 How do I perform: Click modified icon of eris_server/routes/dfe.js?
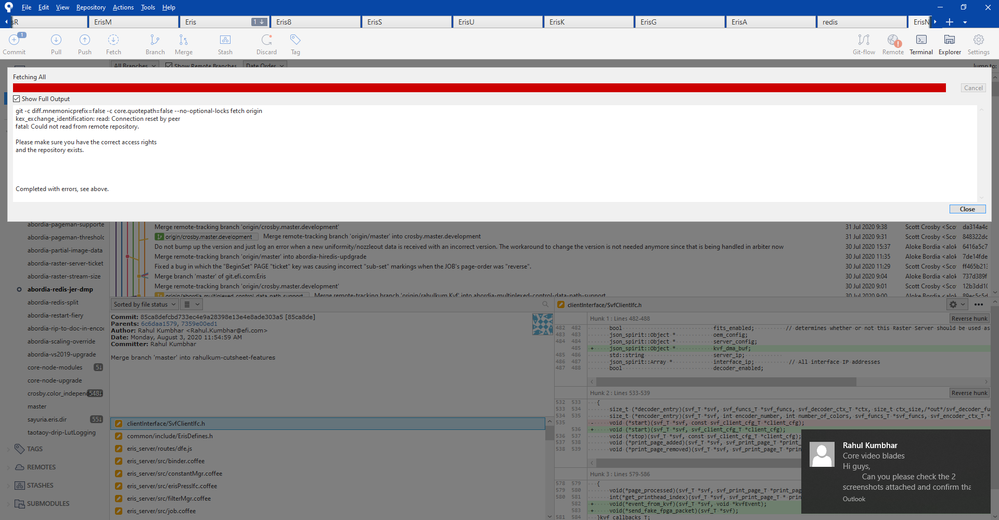coord(119,449)
